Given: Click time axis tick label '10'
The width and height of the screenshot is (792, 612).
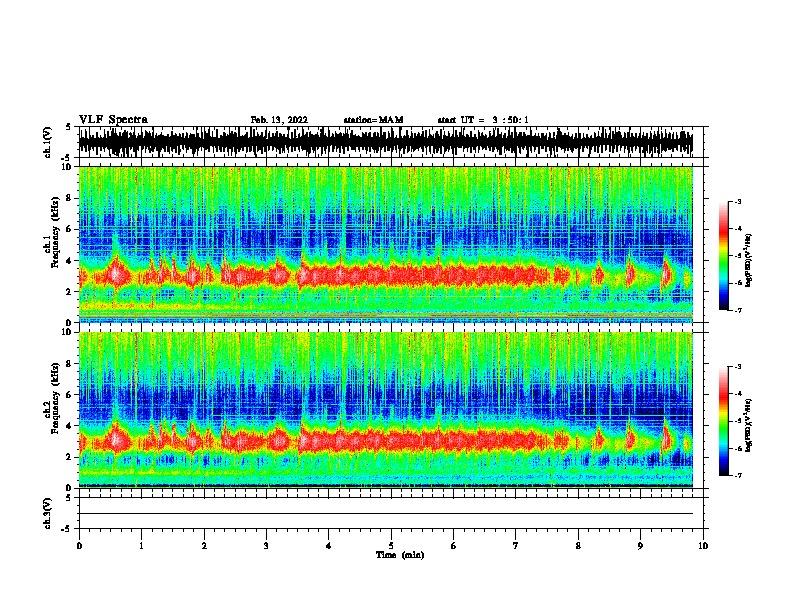Looking at the screenshot, I should tap(703, 546).
